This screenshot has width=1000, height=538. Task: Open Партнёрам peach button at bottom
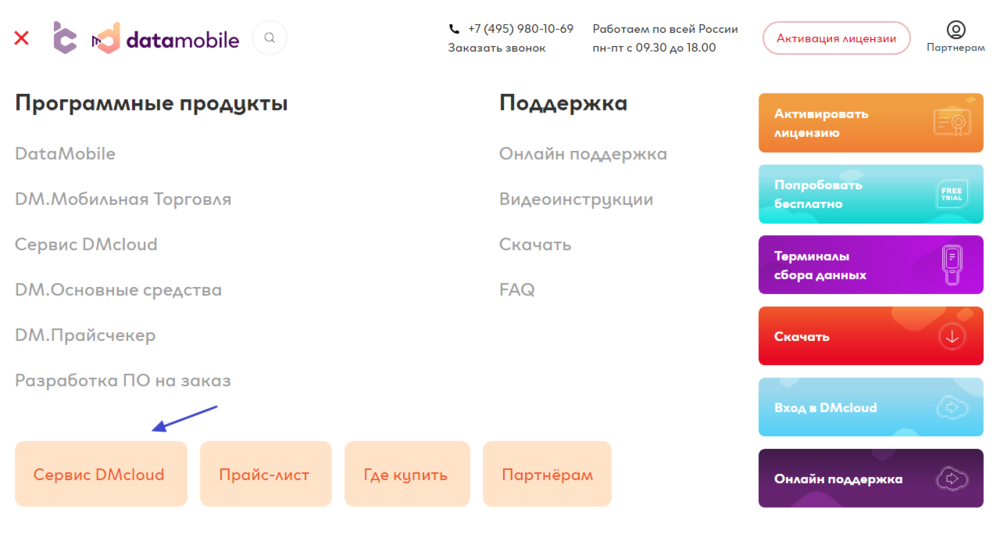547,474
